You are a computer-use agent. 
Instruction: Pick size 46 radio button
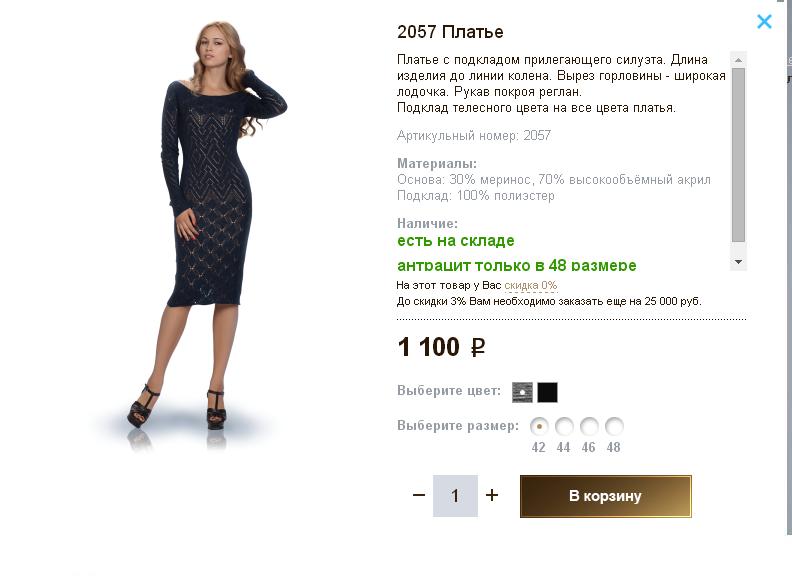[589, 426]
